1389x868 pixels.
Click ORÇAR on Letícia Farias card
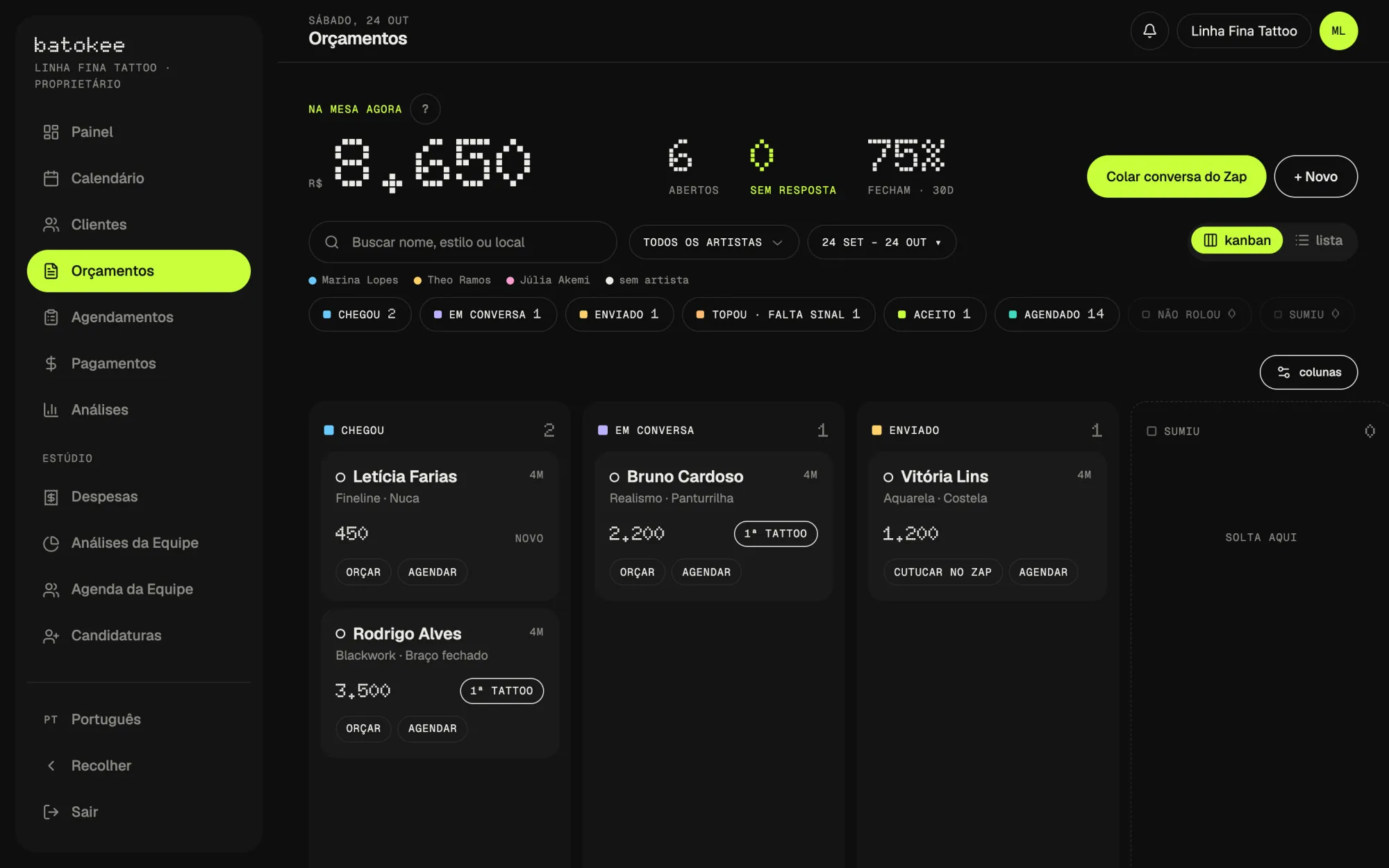(x=363, y=572)
